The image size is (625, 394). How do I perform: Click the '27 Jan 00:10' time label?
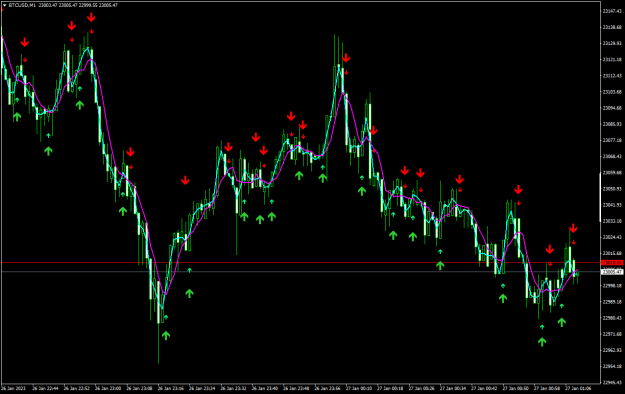(359, 388)
